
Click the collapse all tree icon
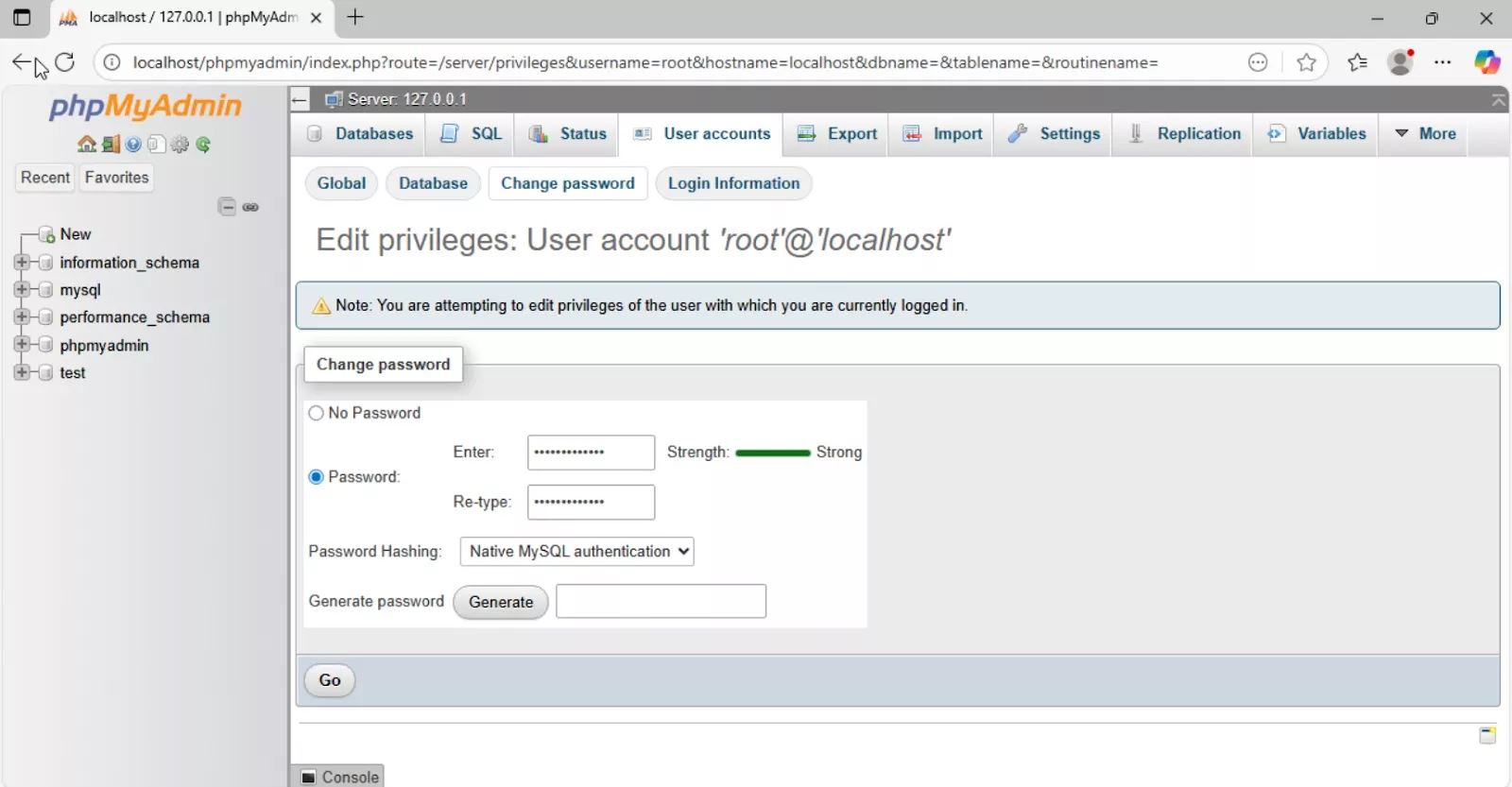[227, 207]
